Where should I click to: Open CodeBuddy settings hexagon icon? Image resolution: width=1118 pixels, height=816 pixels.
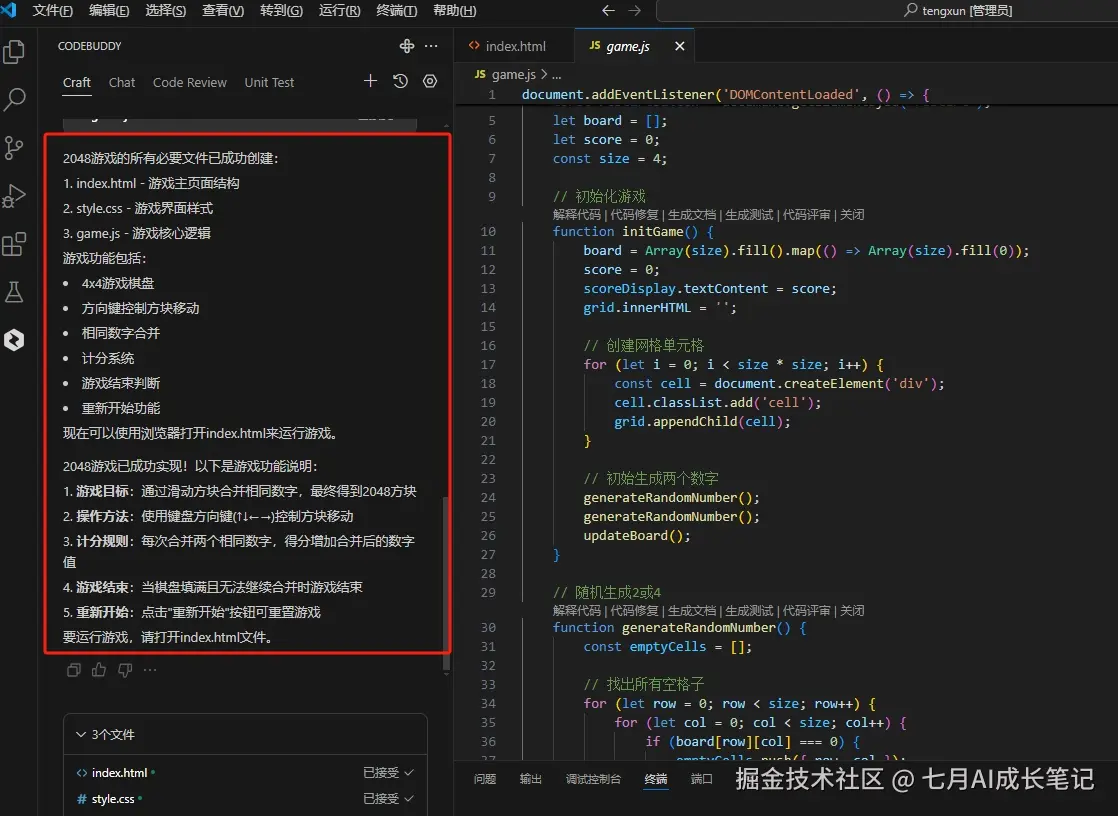(430, 81)
